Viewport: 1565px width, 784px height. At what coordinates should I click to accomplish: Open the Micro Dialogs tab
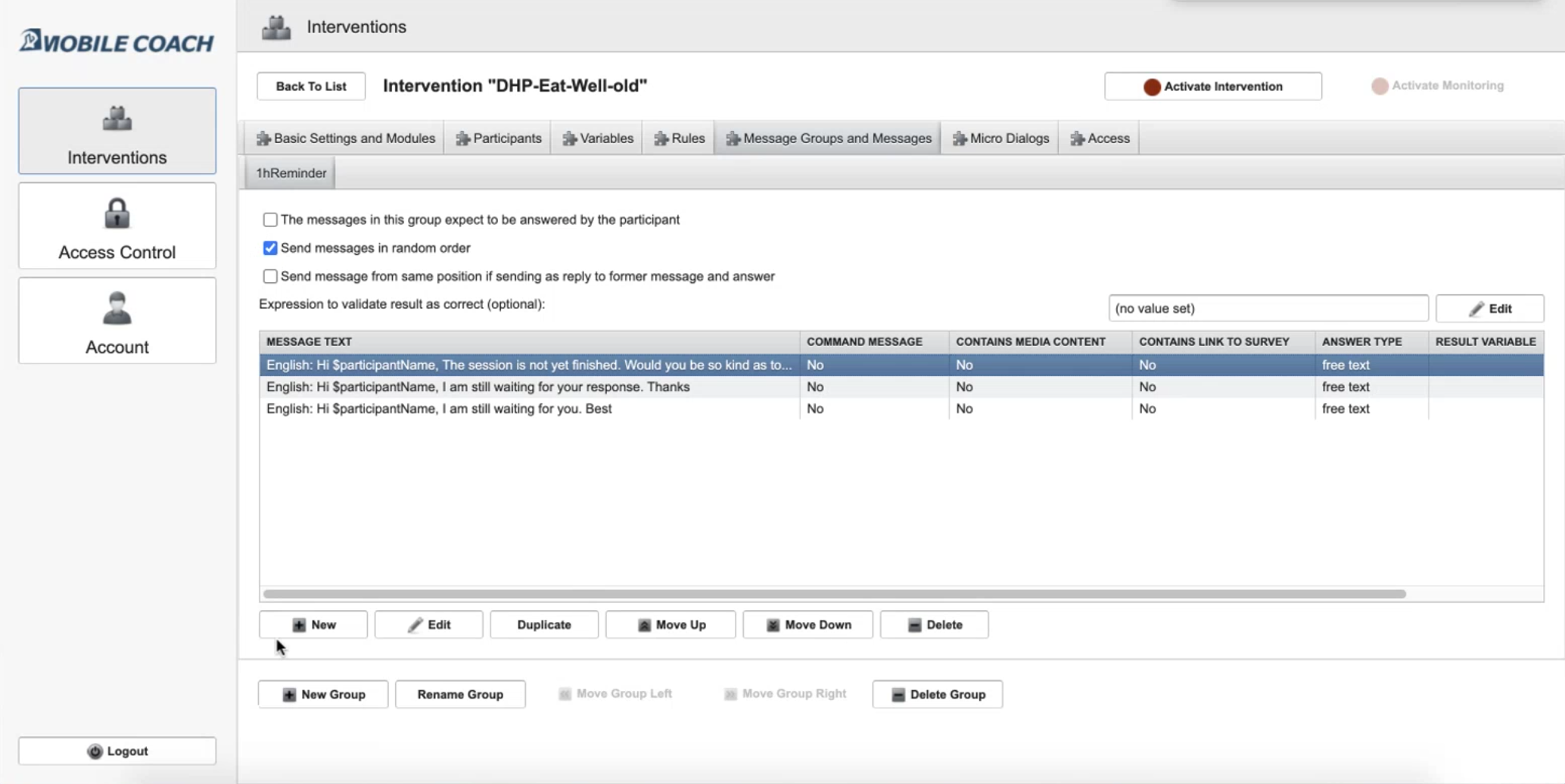(x=1000, y=138)
